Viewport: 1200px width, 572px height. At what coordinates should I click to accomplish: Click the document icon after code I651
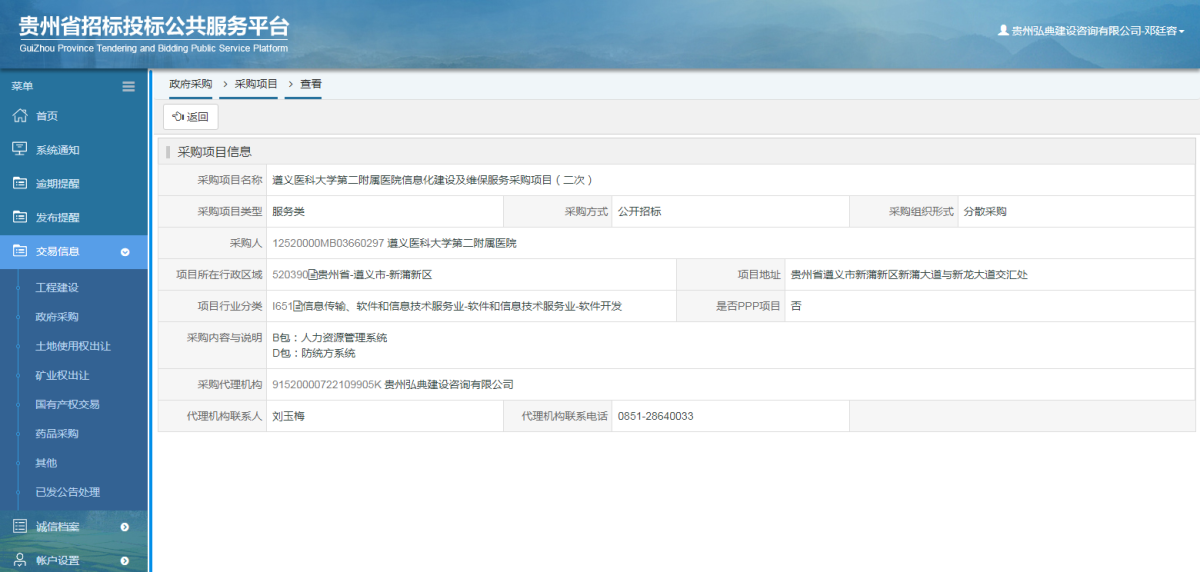click(296, 306)
